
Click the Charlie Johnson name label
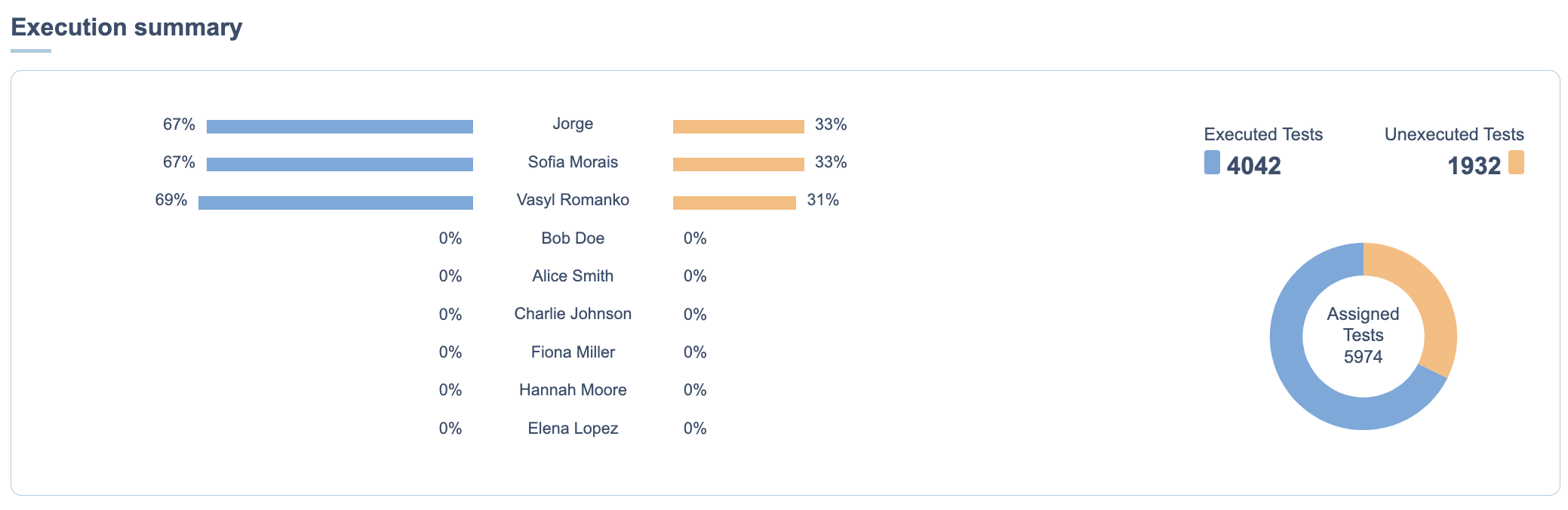[573, 314]
